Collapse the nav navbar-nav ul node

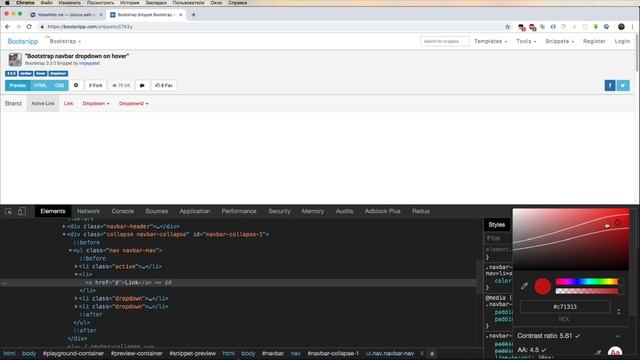(x=70, y=250)
